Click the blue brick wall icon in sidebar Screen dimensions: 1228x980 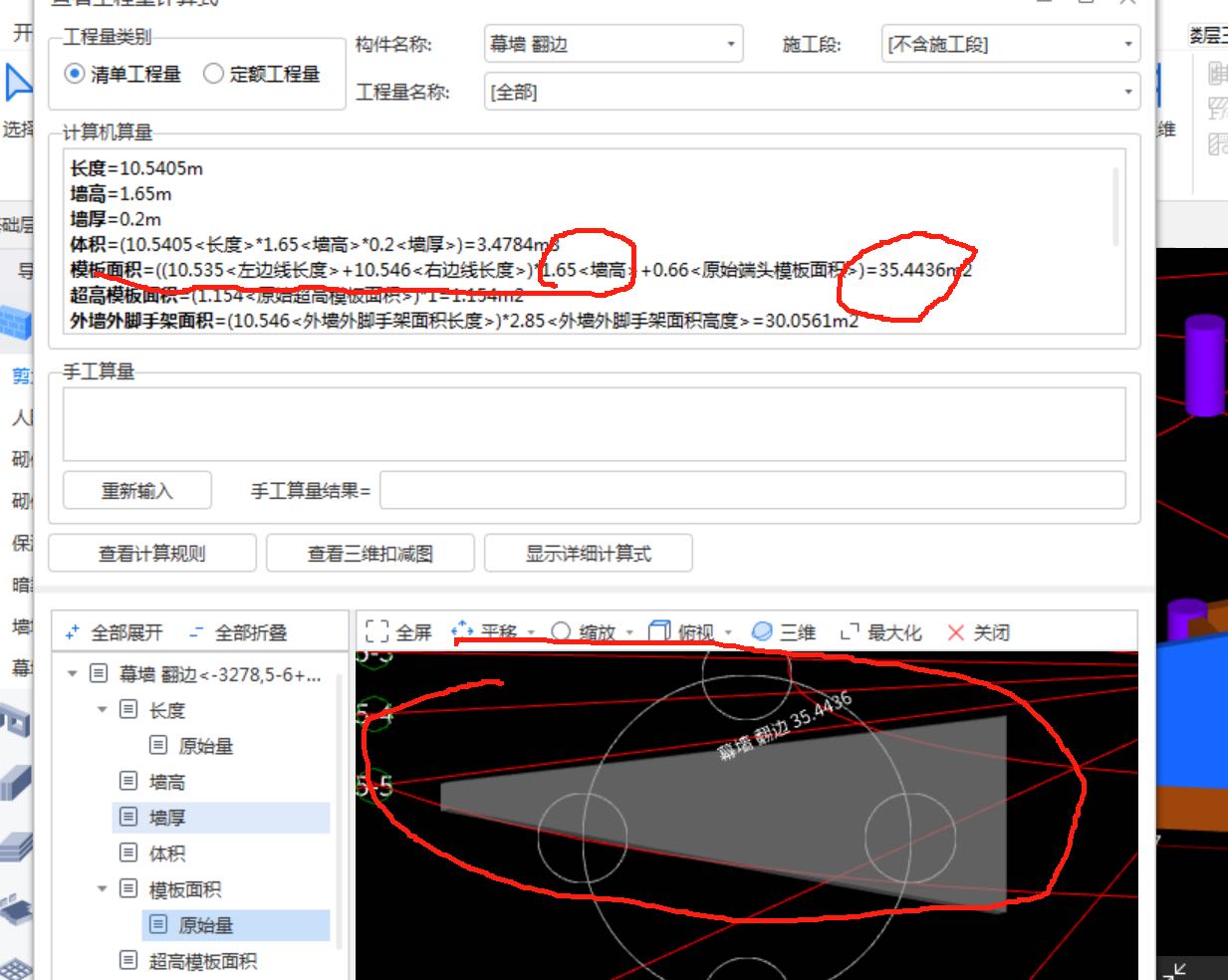tap(15, 323)
